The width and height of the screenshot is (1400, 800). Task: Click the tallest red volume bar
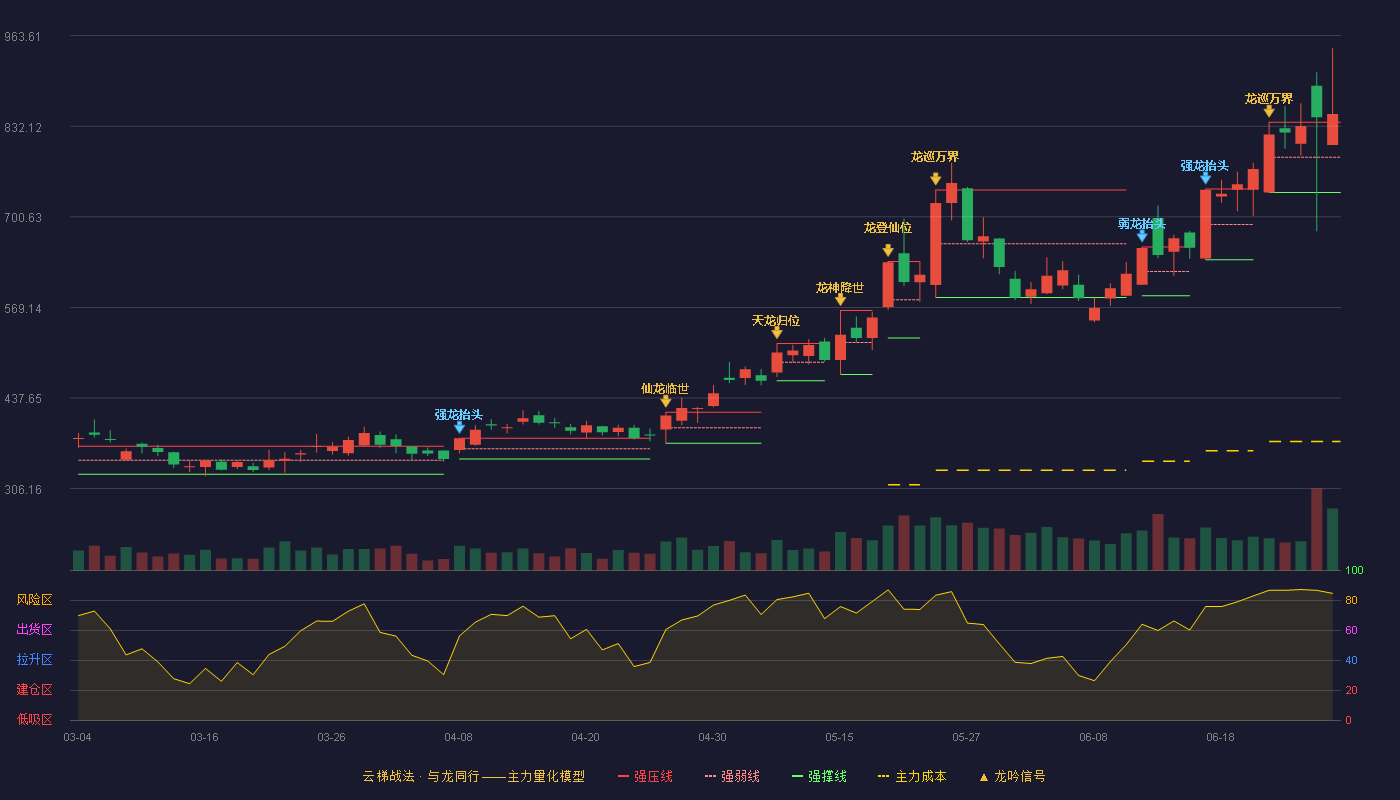pyautogui.click(x=1316, y=529)
